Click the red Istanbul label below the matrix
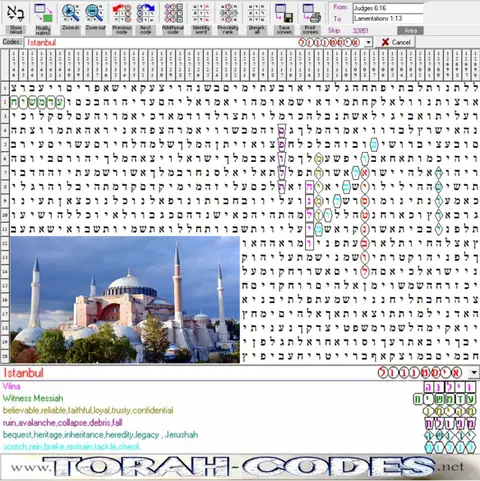Image resolution: width=480 pixels, height=481 pixels. [x=24, y=373]
